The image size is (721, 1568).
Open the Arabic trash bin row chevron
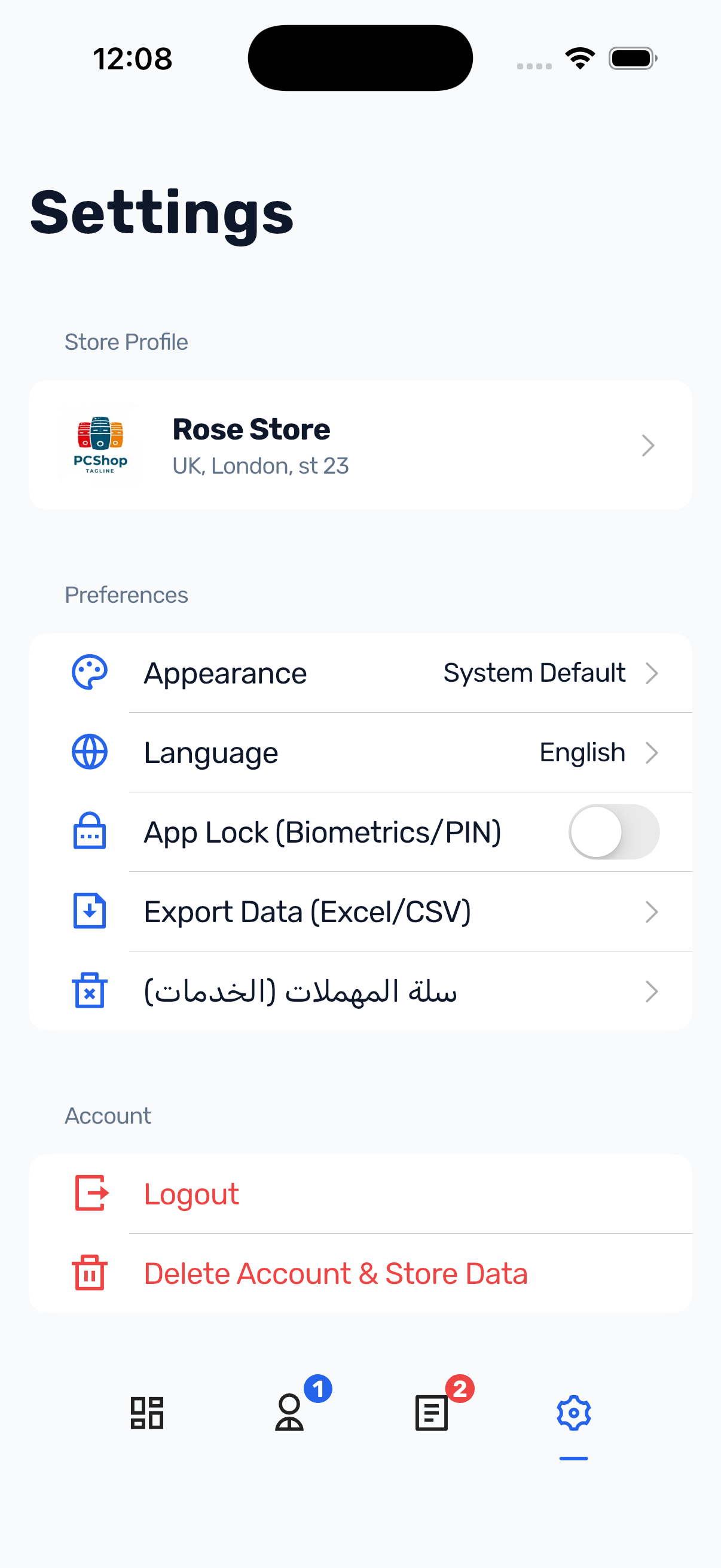click(652, 992)
